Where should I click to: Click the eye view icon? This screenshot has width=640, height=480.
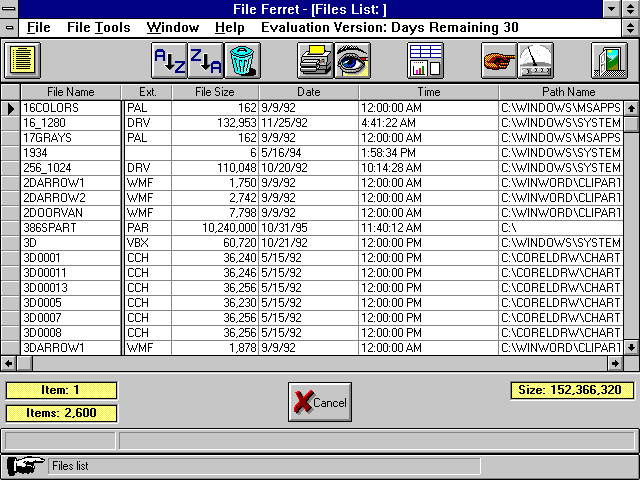[353, 61]
